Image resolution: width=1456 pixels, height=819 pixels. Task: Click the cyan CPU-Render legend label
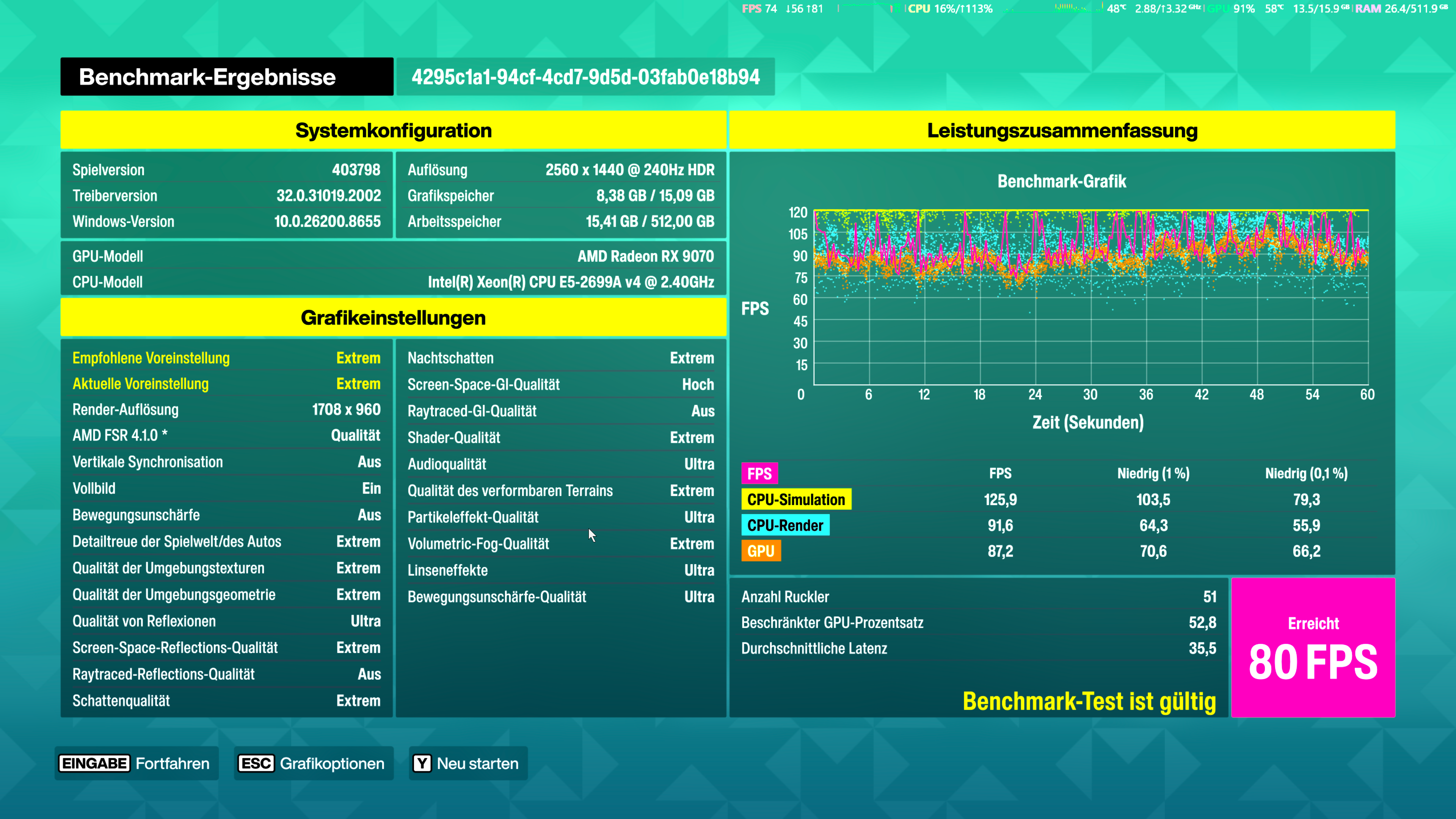coord(785,525)
